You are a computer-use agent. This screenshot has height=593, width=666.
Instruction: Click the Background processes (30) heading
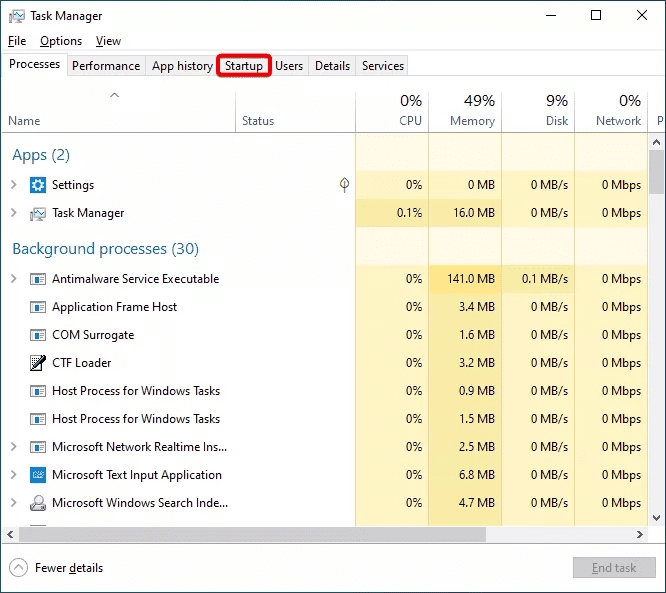pos(105,249)
